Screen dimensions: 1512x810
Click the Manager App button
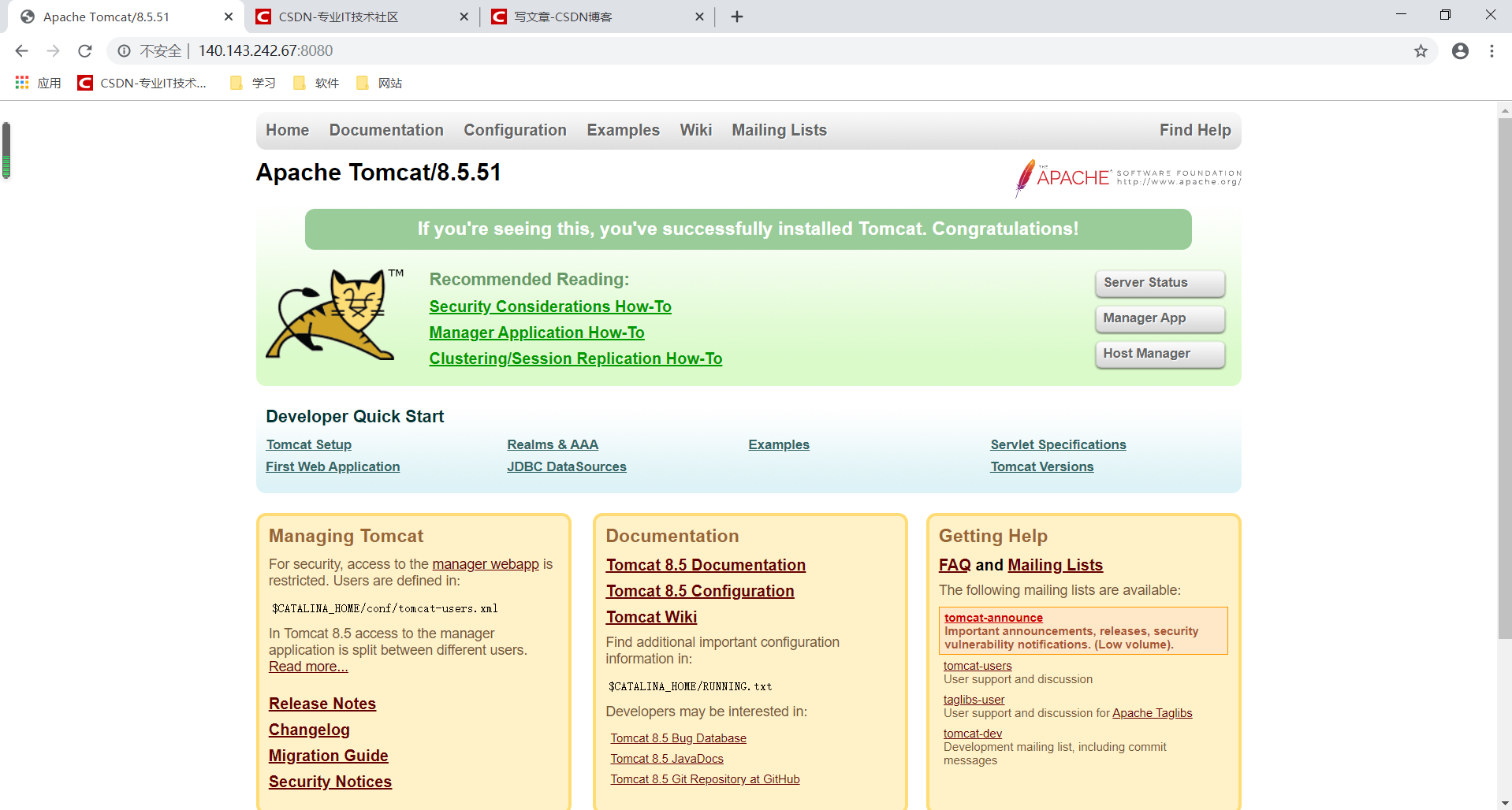tap(1160, 318)
